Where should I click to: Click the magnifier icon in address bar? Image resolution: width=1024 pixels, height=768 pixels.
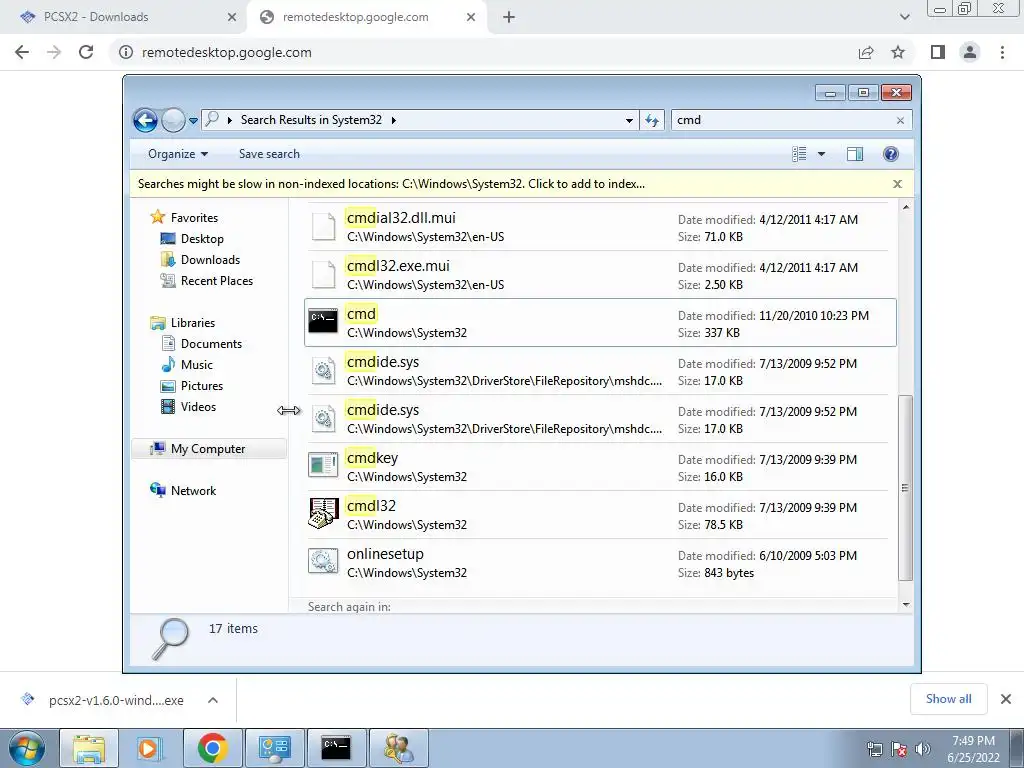point(212,120)
